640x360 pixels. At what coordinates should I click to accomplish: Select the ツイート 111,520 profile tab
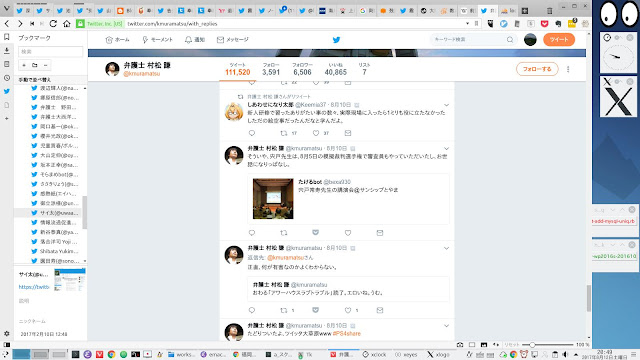[238, 69]
